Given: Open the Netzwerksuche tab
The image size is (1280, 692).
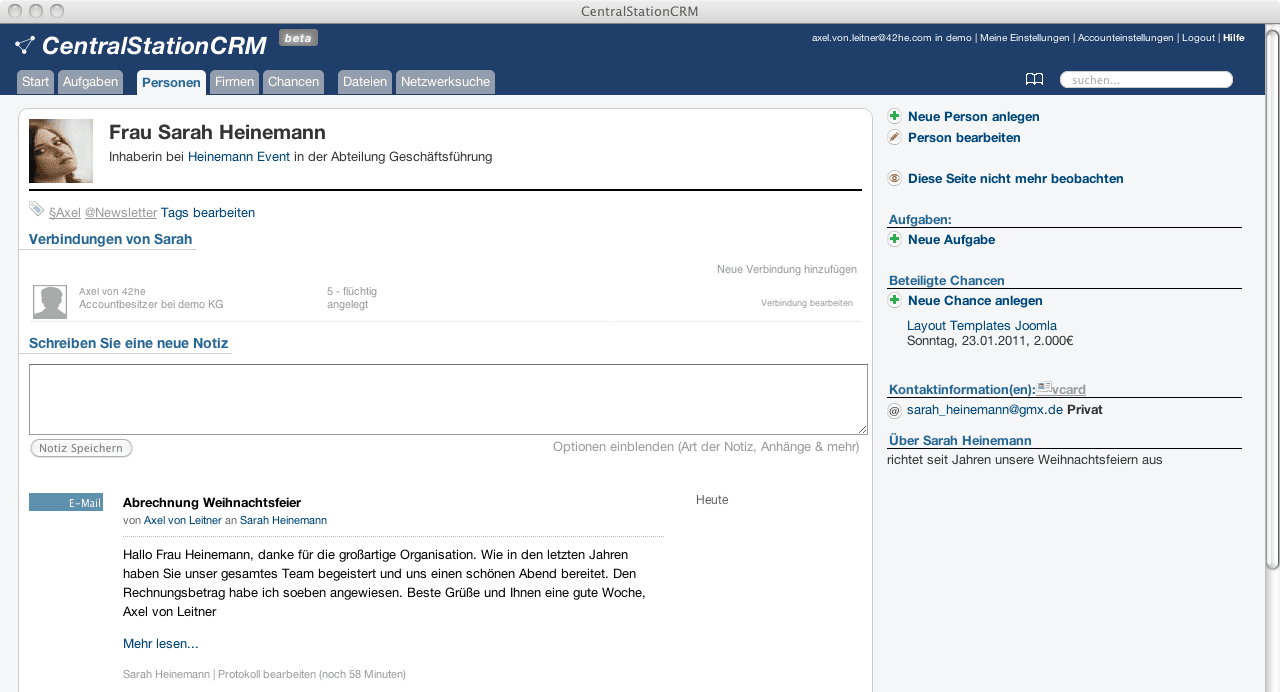Looking at the screenshot, I should click(x=445, y=82).
